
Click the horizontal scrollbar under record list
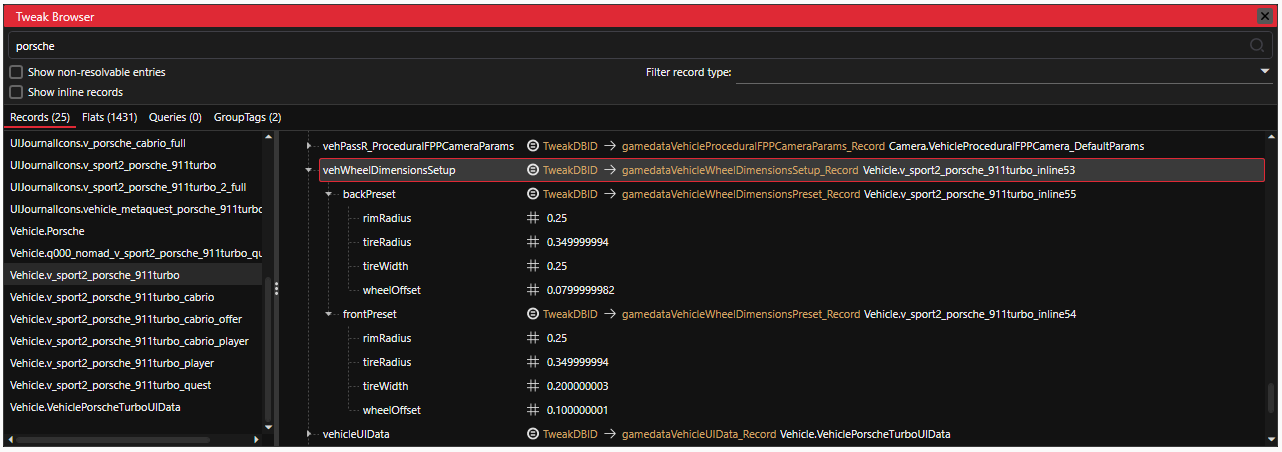click(x=130, y=439)
